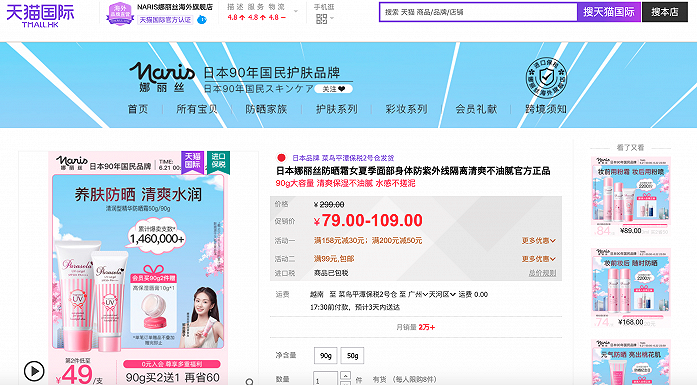
Task: Show the mobile QR code icon
Action: [x=321, y=19]
